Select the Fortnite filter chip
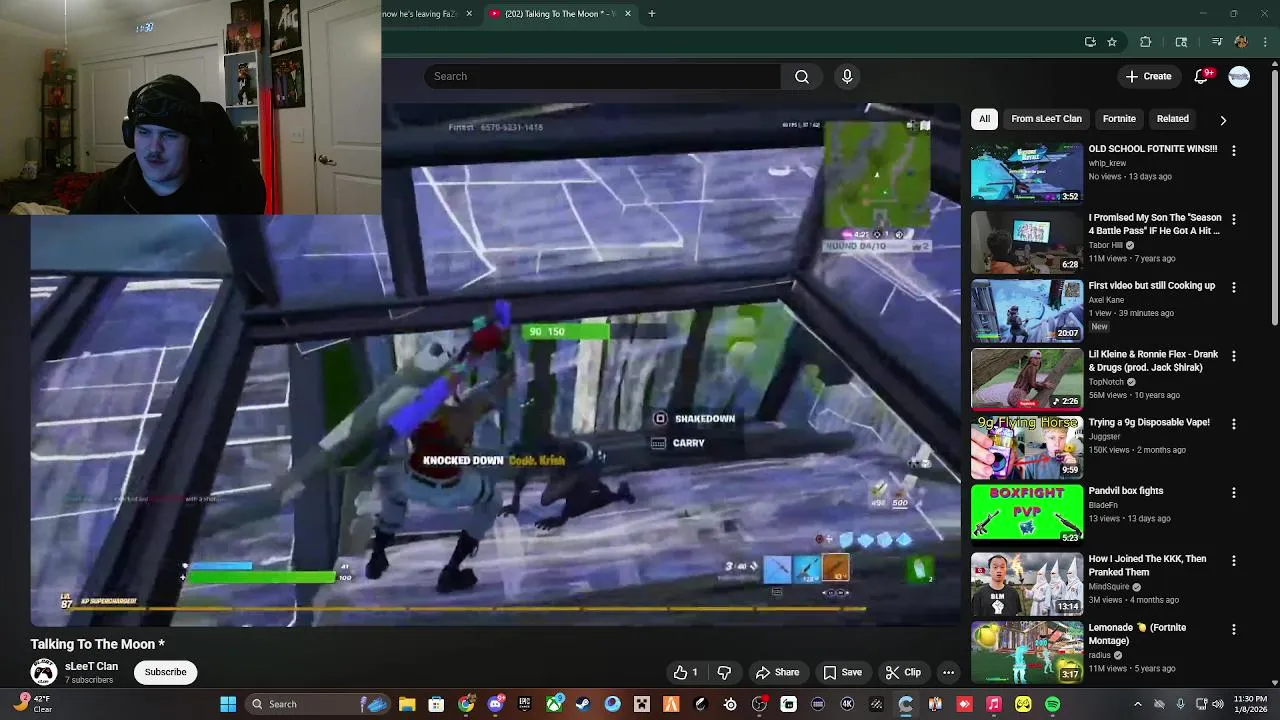 tap(1119, 119)
